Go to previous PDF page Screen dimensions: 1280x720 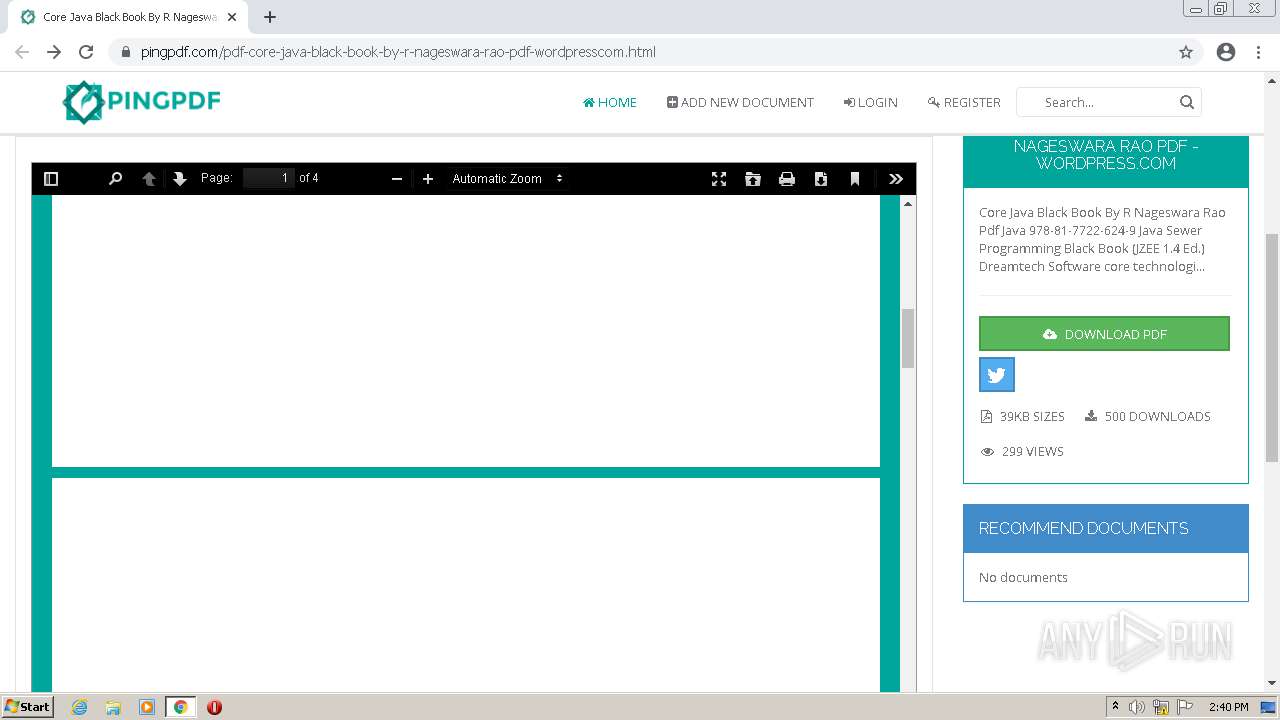point(149,179)
